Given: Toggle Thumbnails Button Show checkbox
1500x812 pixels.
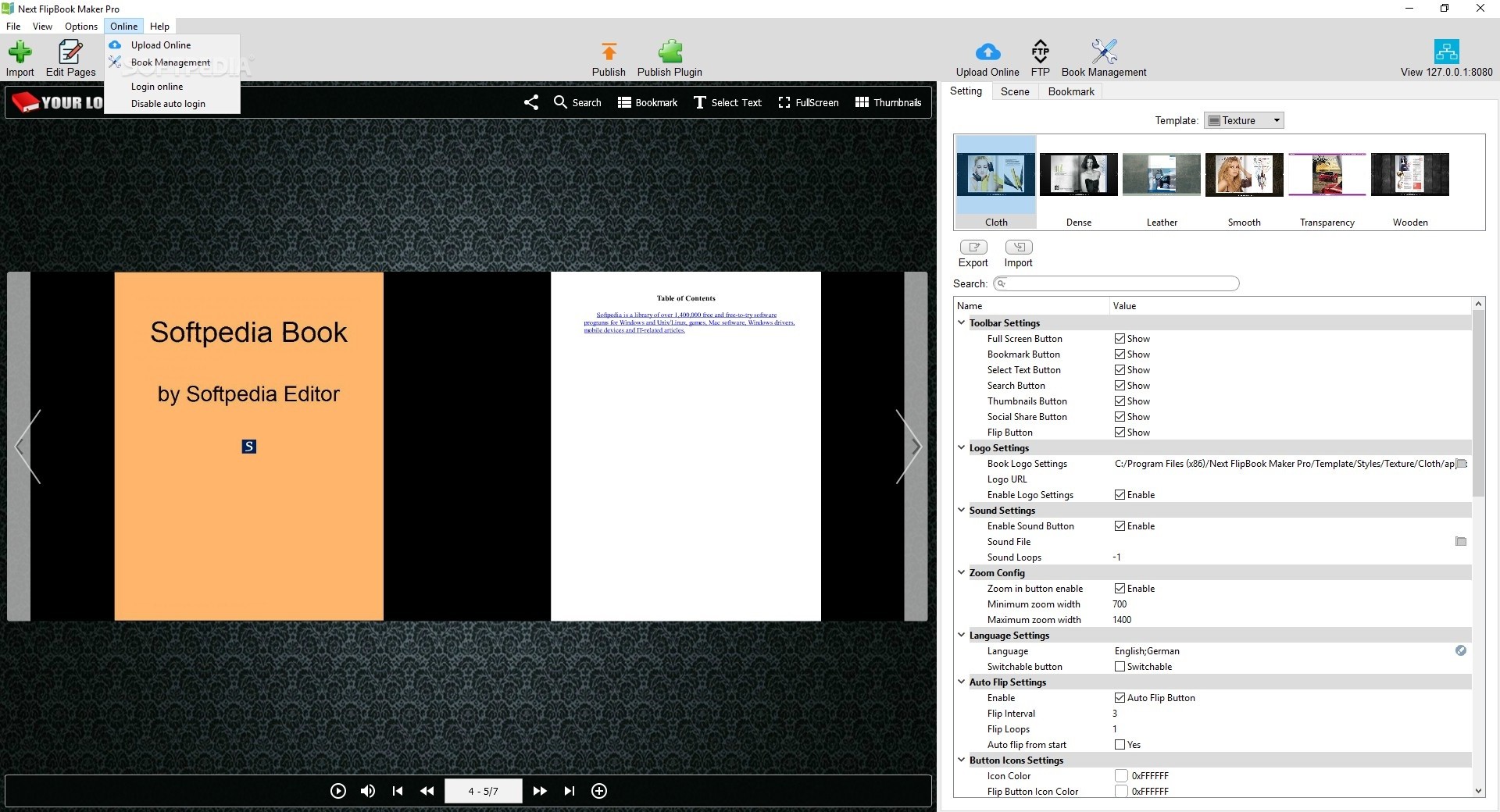Looking at the screenshot, I should (x=1120, y=401).
